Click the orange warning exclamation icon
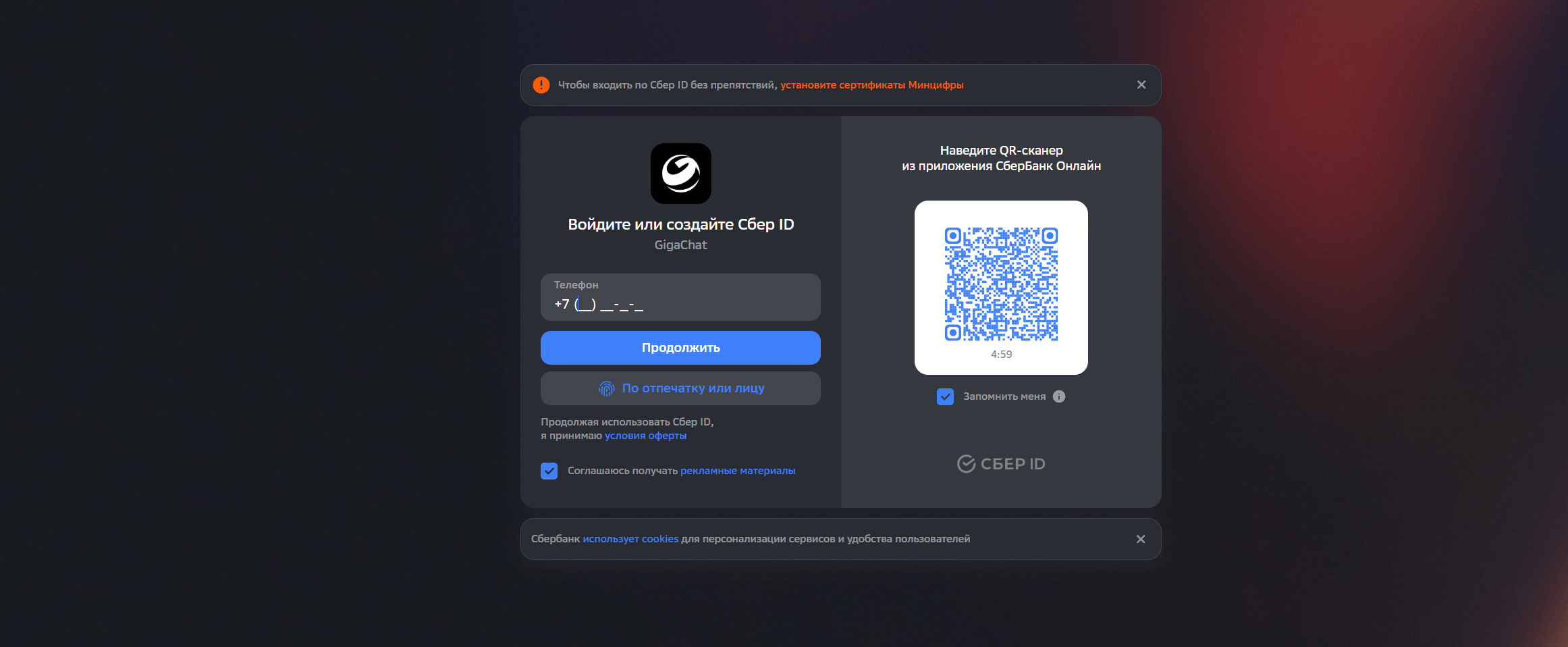 coord(541,85)
